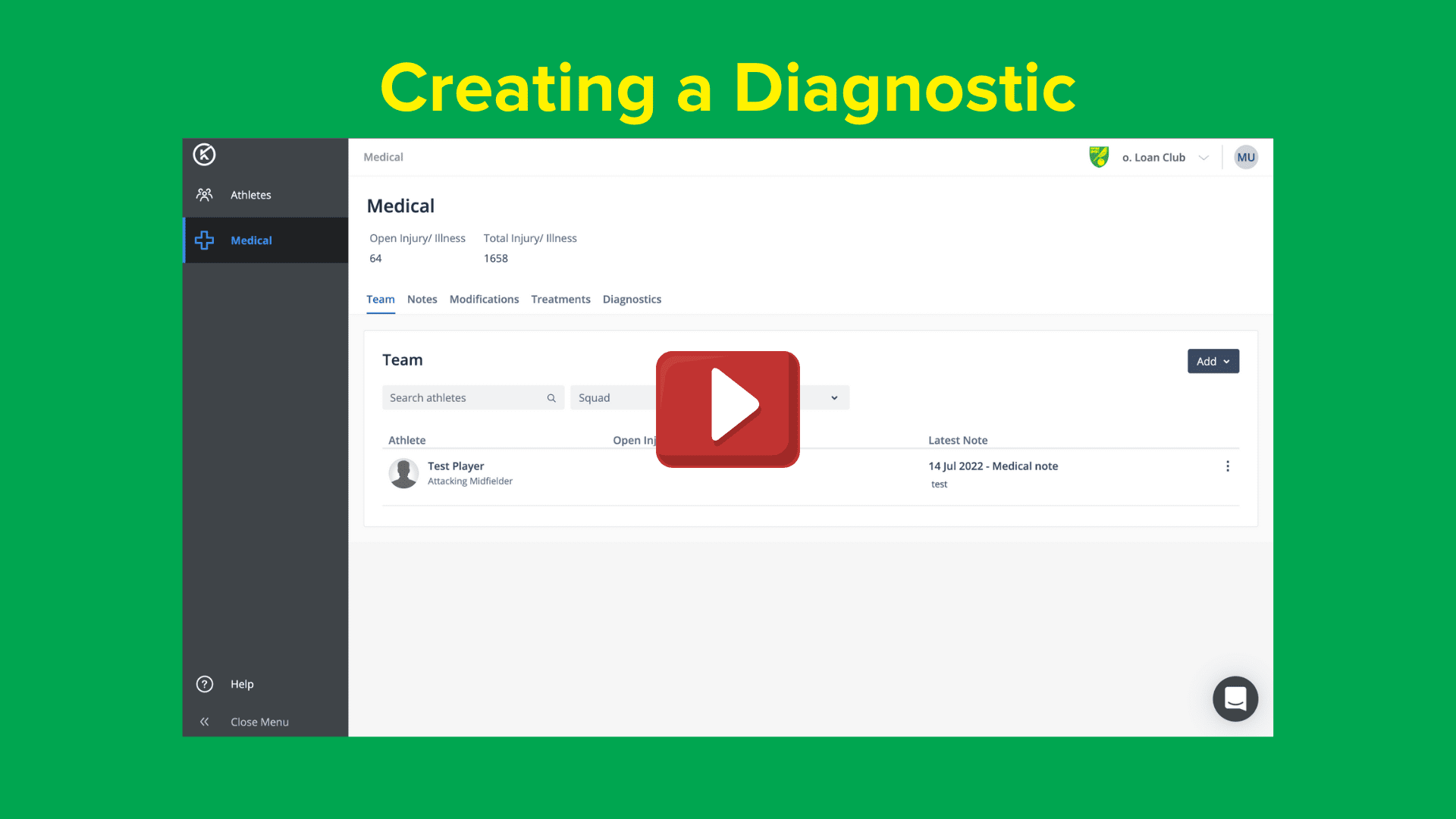Screen dimensions: 1456x819
Task: Expand dropdown arrow beside video overlay
Action: pyautogui.click(x=834, y=398)
